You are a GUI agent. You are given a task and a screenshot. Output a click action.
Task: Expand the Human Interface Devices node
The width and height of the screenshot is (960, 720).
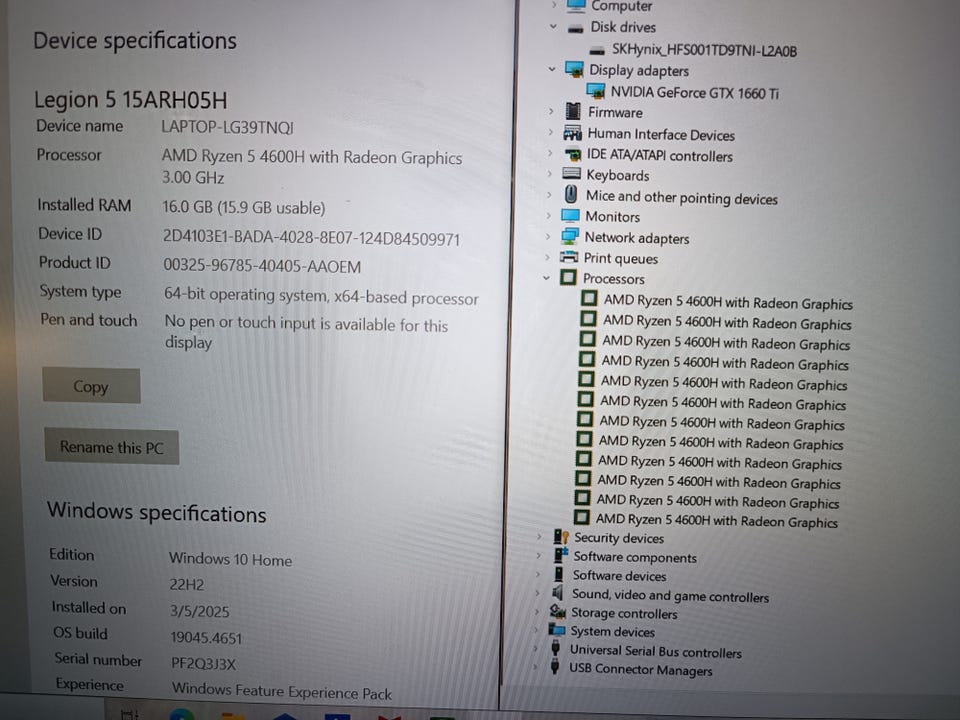coord(550,133)
